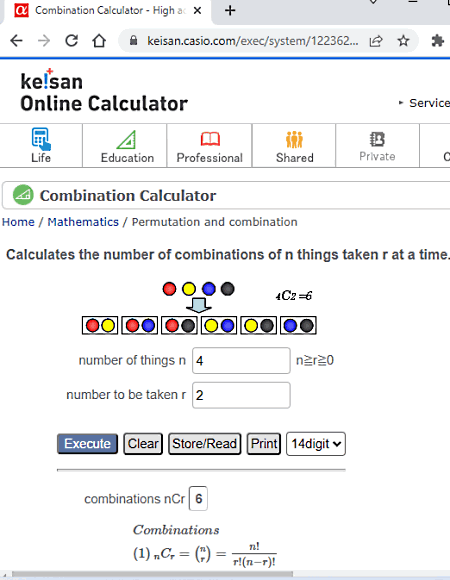This screenshot has height=580, width=450.
Task: Open a new browser tab
Action: tap(230, 10)
